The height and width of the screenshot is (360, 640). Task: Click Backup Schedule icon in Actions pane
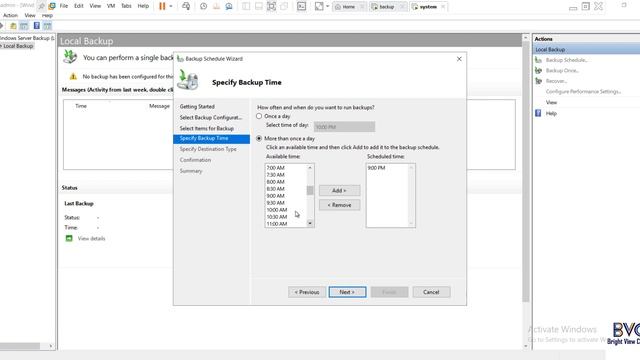(x=538, y=60)
